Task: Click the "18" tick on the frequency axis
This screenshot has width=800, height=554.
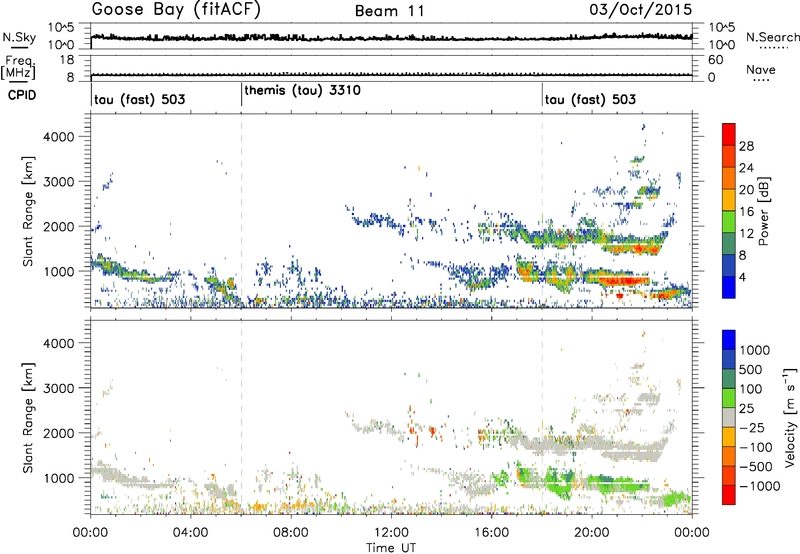Action: [x=67, y=60]
